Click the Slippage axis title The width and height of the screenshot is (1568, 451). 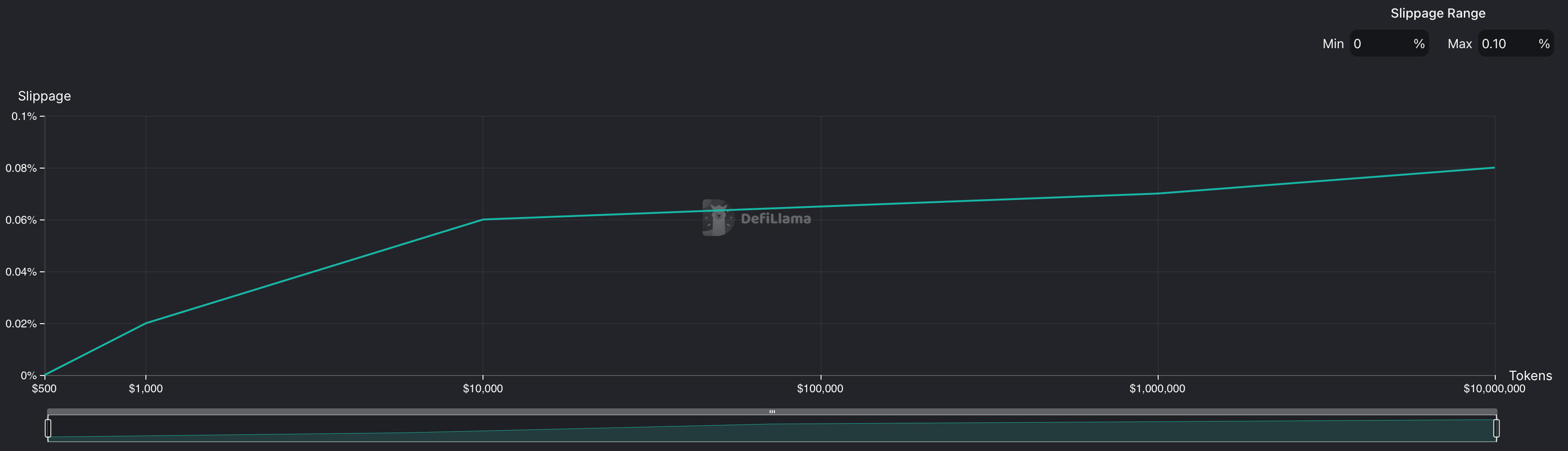[44, 96]
